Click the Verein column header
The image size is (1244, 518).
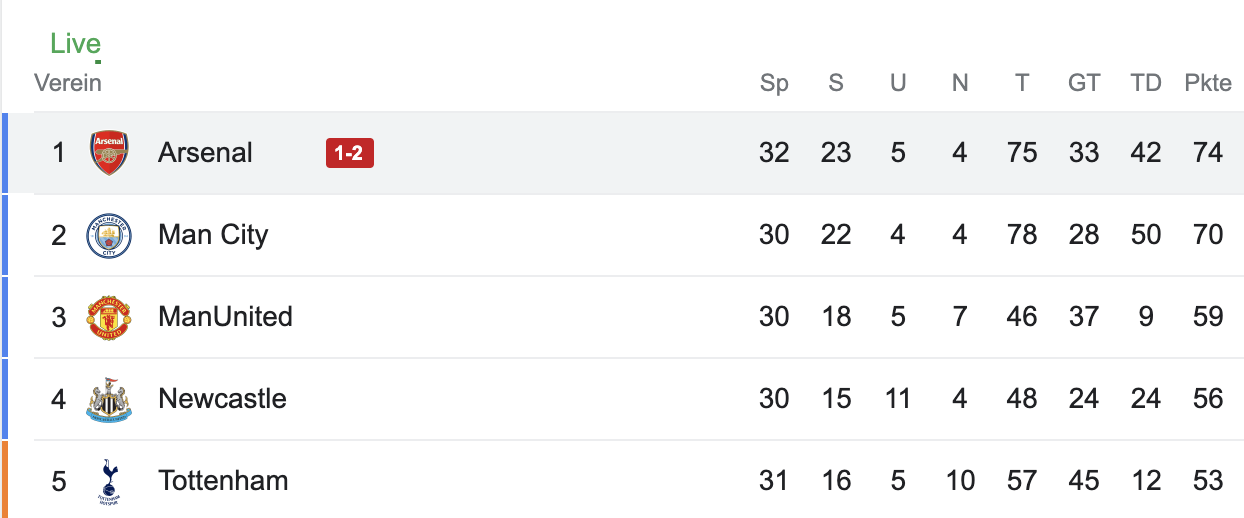[68, 83]
